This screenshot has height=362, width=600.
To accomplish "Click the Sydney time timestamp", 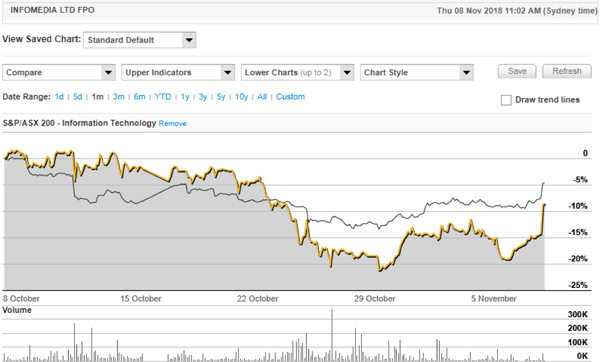I will pyautogui.click(x=517, y=11).
